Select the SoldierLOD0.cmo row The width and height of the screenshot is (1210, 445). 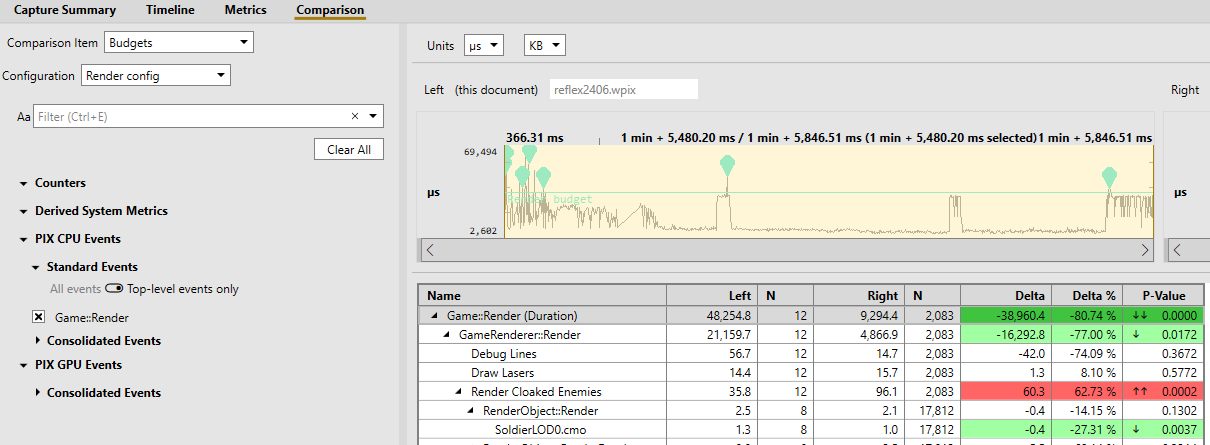(x=811, y=430)
